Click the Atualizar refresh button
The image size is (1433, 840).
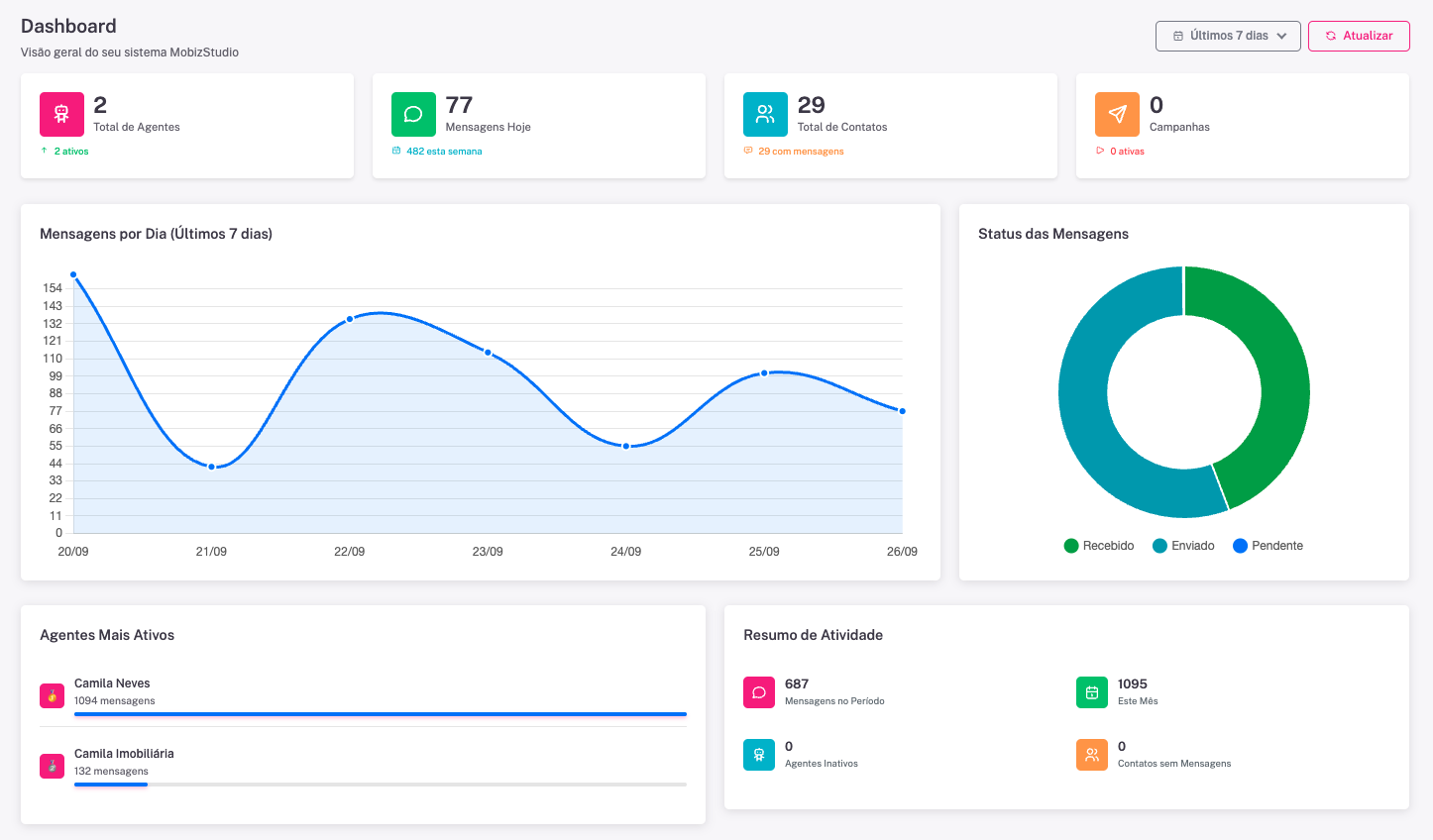coord(1359,36)
